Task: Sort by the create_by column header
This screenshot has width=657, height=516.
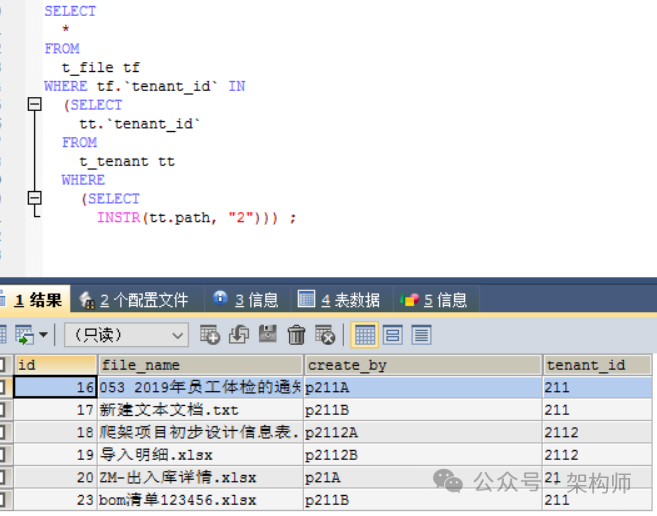Action: (423, 365)
